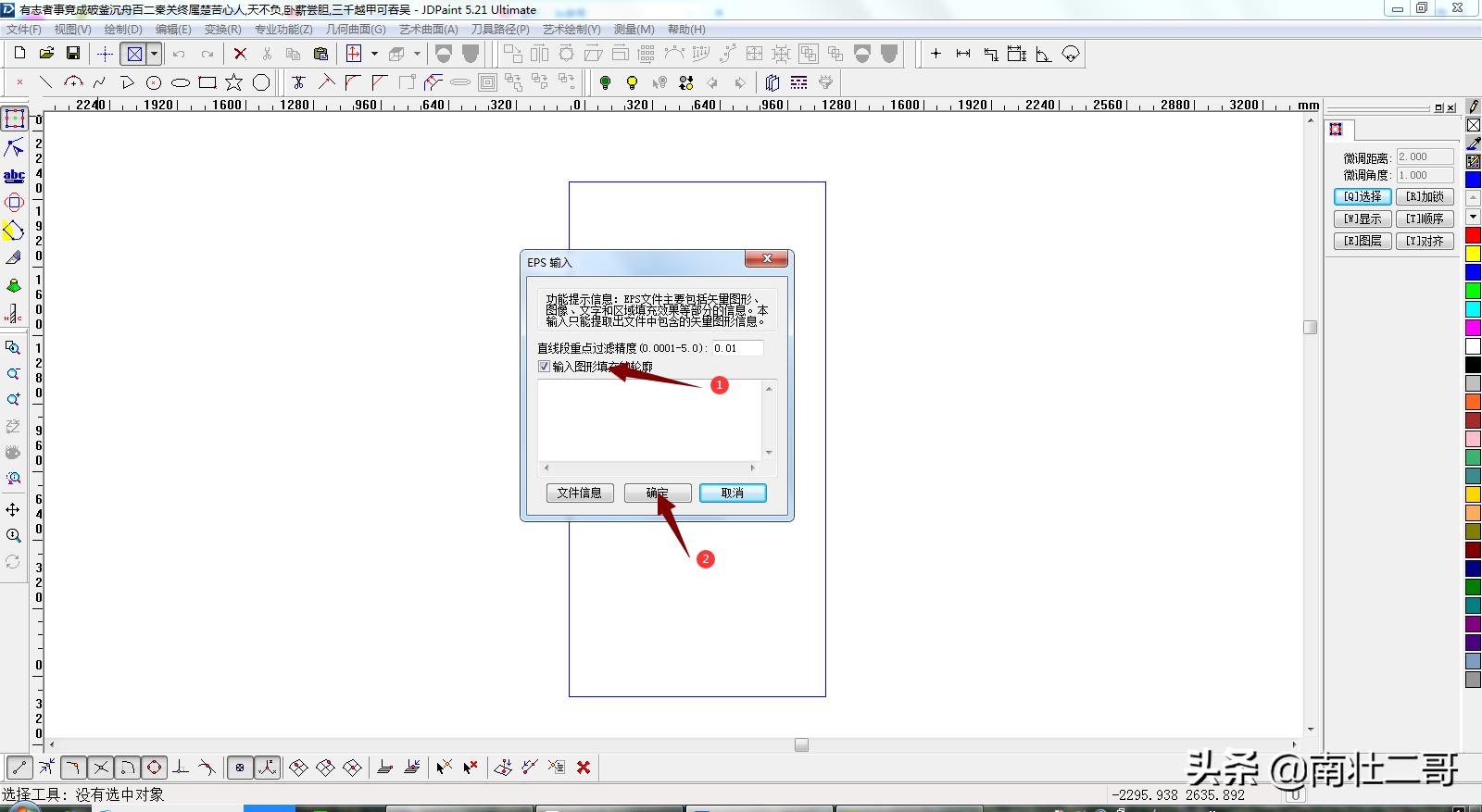Click the angle measuring icon
This screenshot has height=812, width=1482.
pyautogui.click(x=1044, y=54)
